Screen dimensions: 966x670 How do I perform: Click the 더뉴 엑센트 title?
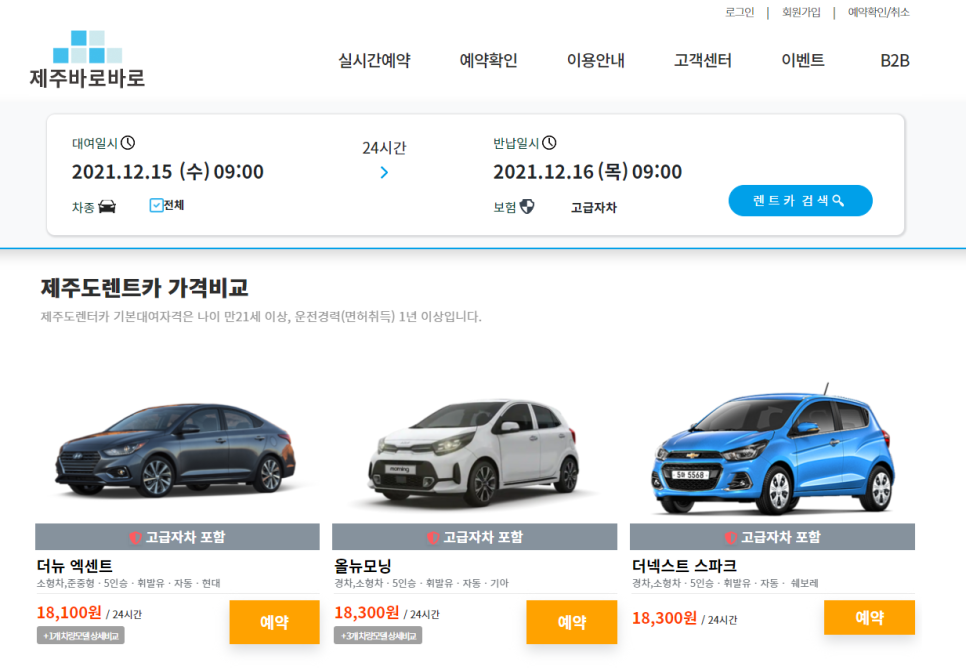tap(75, 566)
